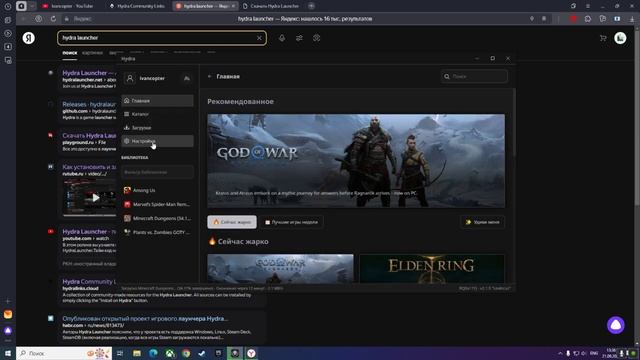This screenshot has height=360, width=640.
Task: Open Загрузки (Downloads) in Hydra sidebar
Action: click(x=157, y=127)
